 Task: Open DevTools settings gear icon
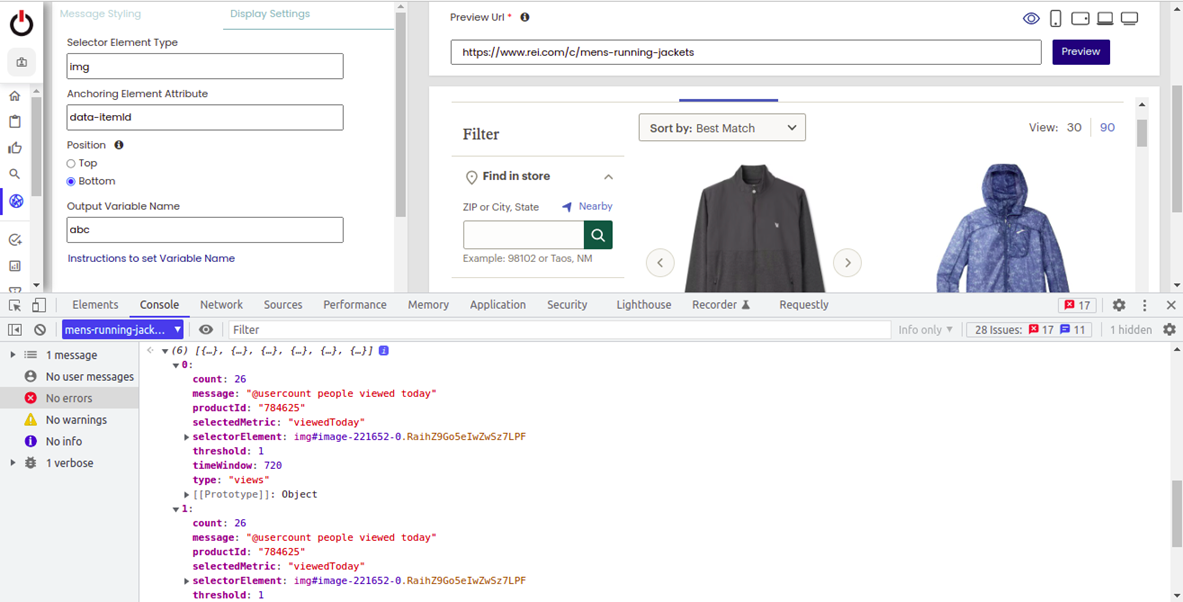[1119, 305]
